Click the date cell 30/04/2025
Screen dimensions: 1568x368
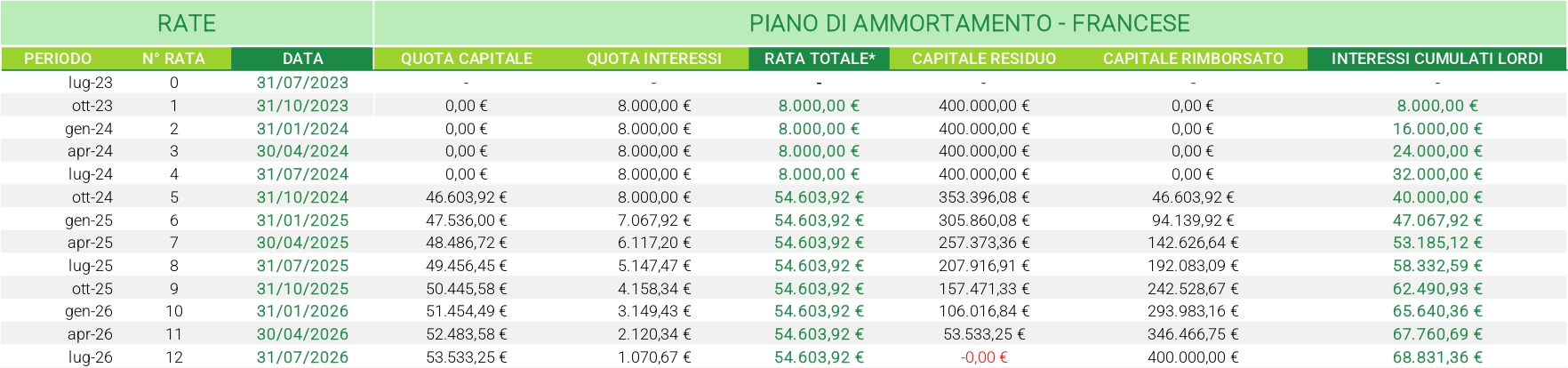302,243
